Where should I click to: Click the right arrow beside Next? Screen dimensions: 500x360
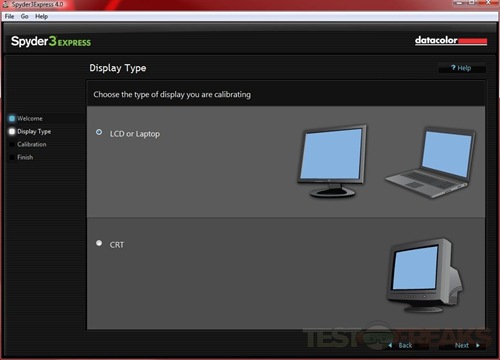click(x=478, y=345)
